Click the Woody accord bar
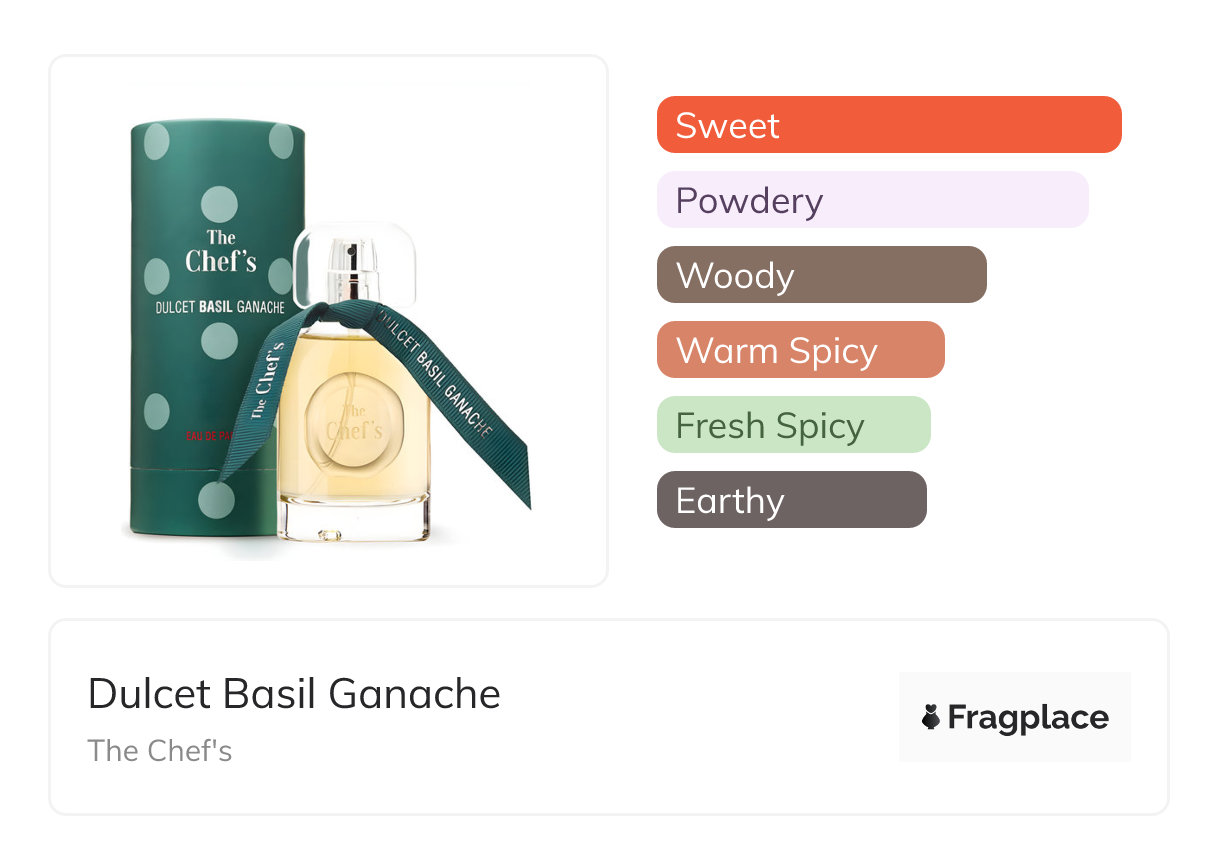Image resolution: width=1218 pixels, height=864 pixels. 821,275
